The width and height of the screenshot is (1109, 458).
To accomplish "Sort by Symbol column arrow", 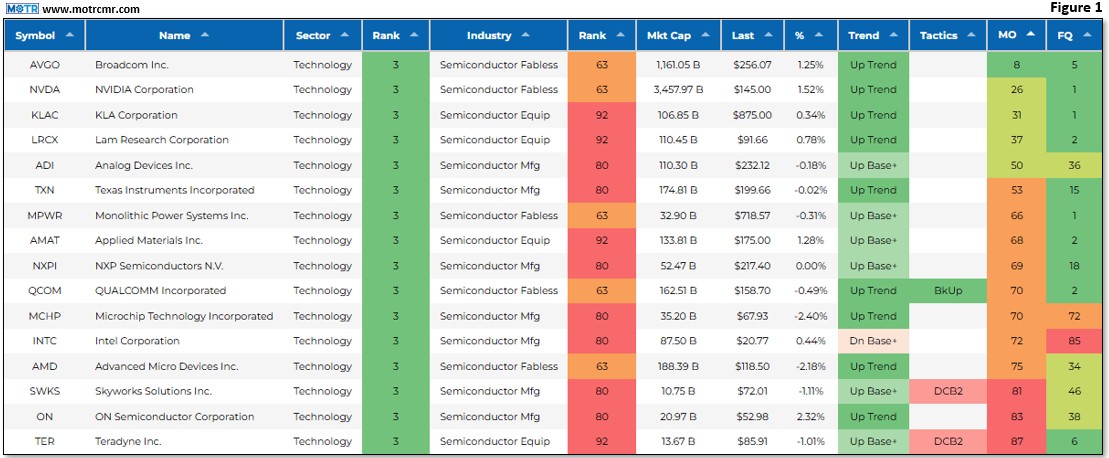I will point(69,35).
